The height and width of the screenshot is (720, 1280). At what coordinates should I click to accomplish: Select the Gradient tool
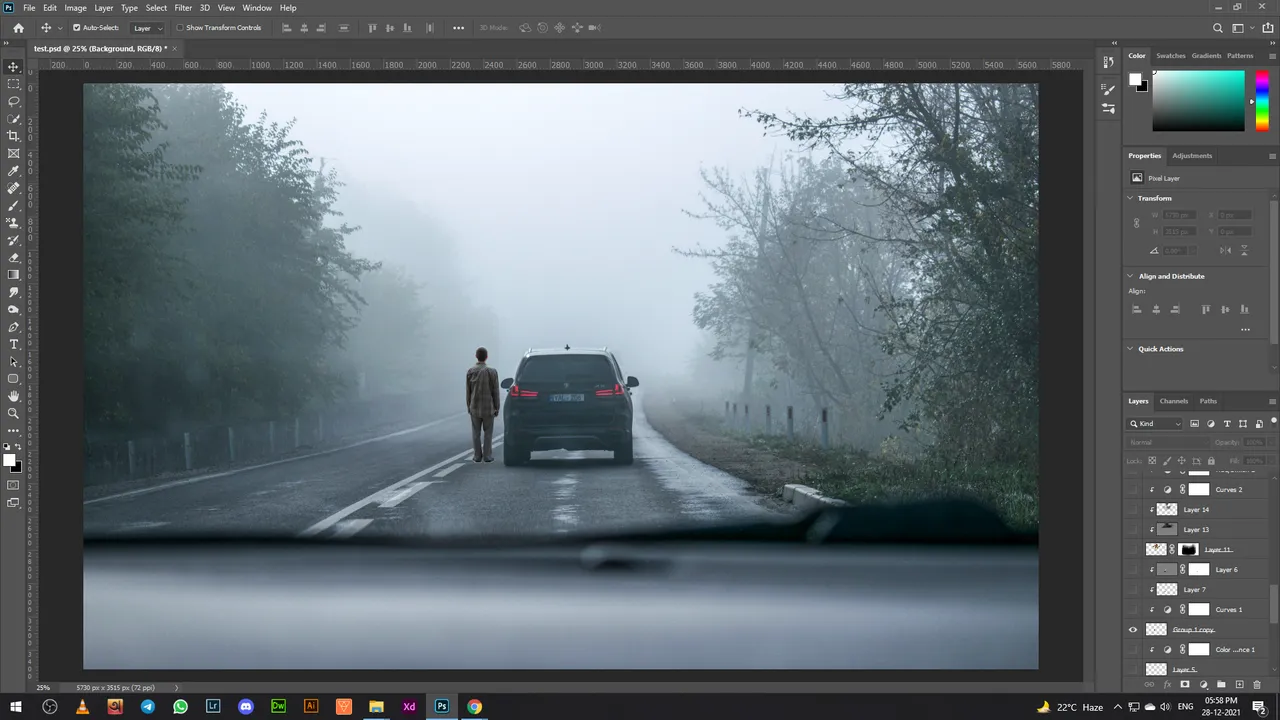(13, 274)
